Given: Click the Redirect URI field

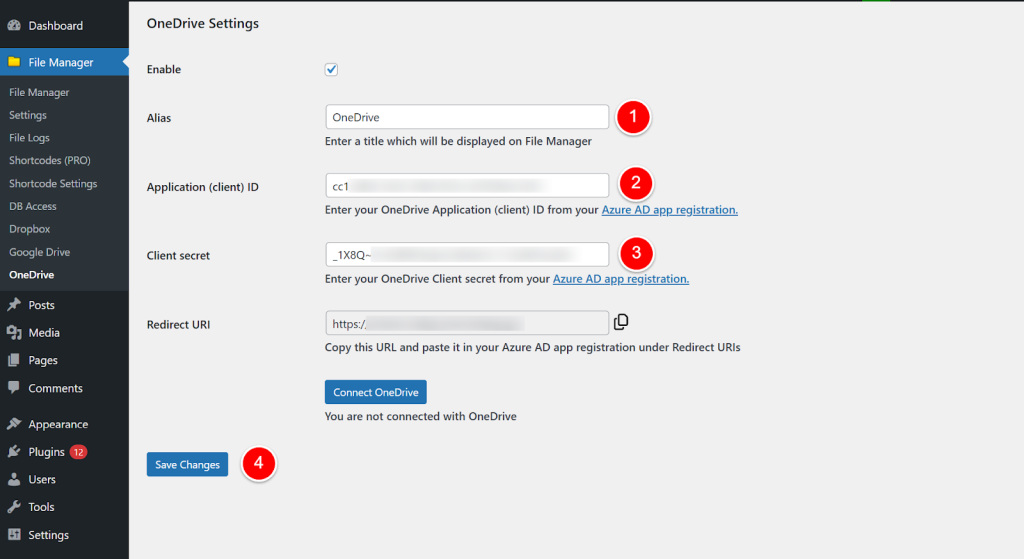Looking at the screenshot, I should pyautogui.click(x=467, y=323).
